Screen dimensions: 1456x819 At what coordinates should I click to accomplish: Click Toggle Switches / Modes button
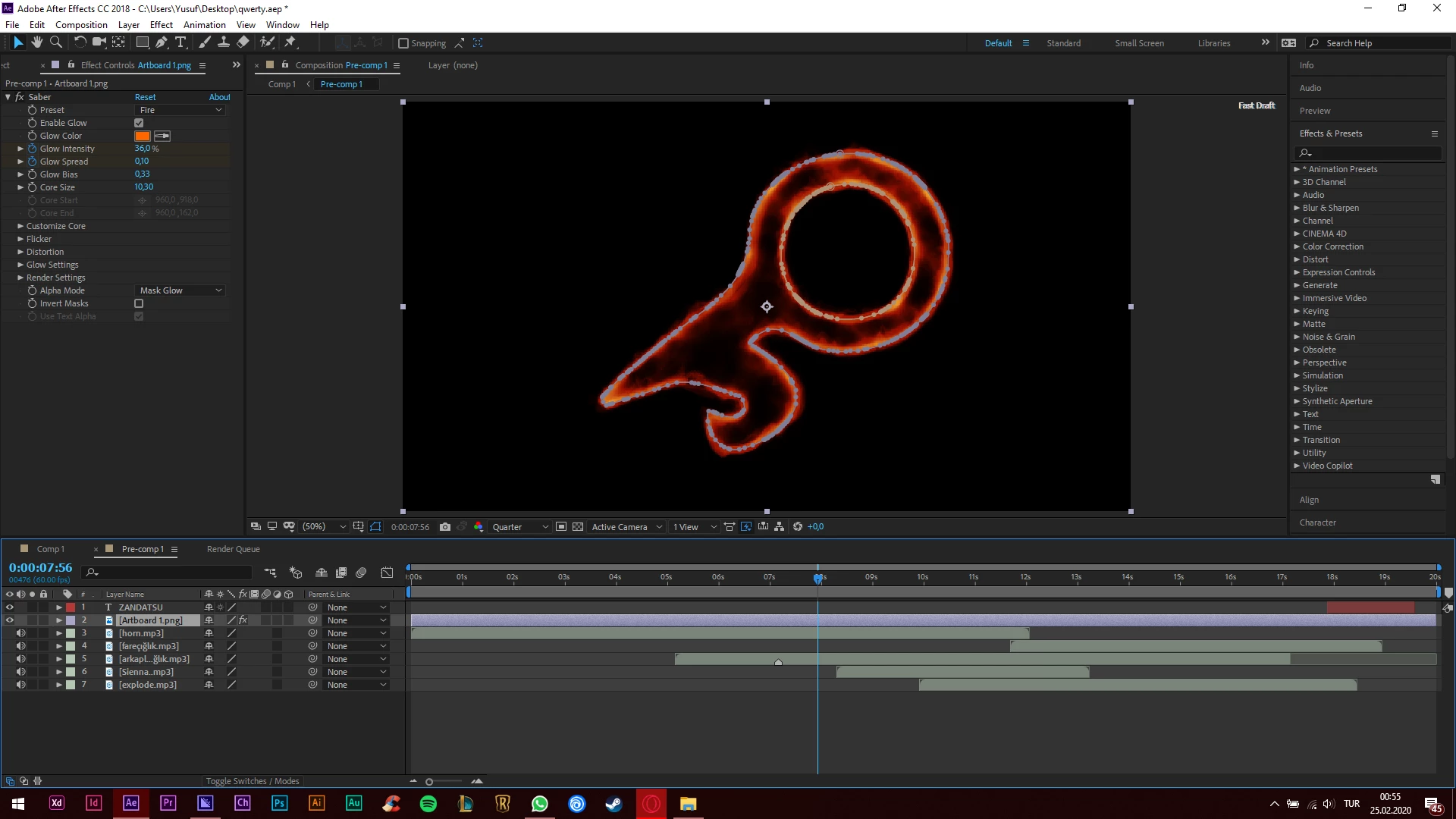(253, 781)
